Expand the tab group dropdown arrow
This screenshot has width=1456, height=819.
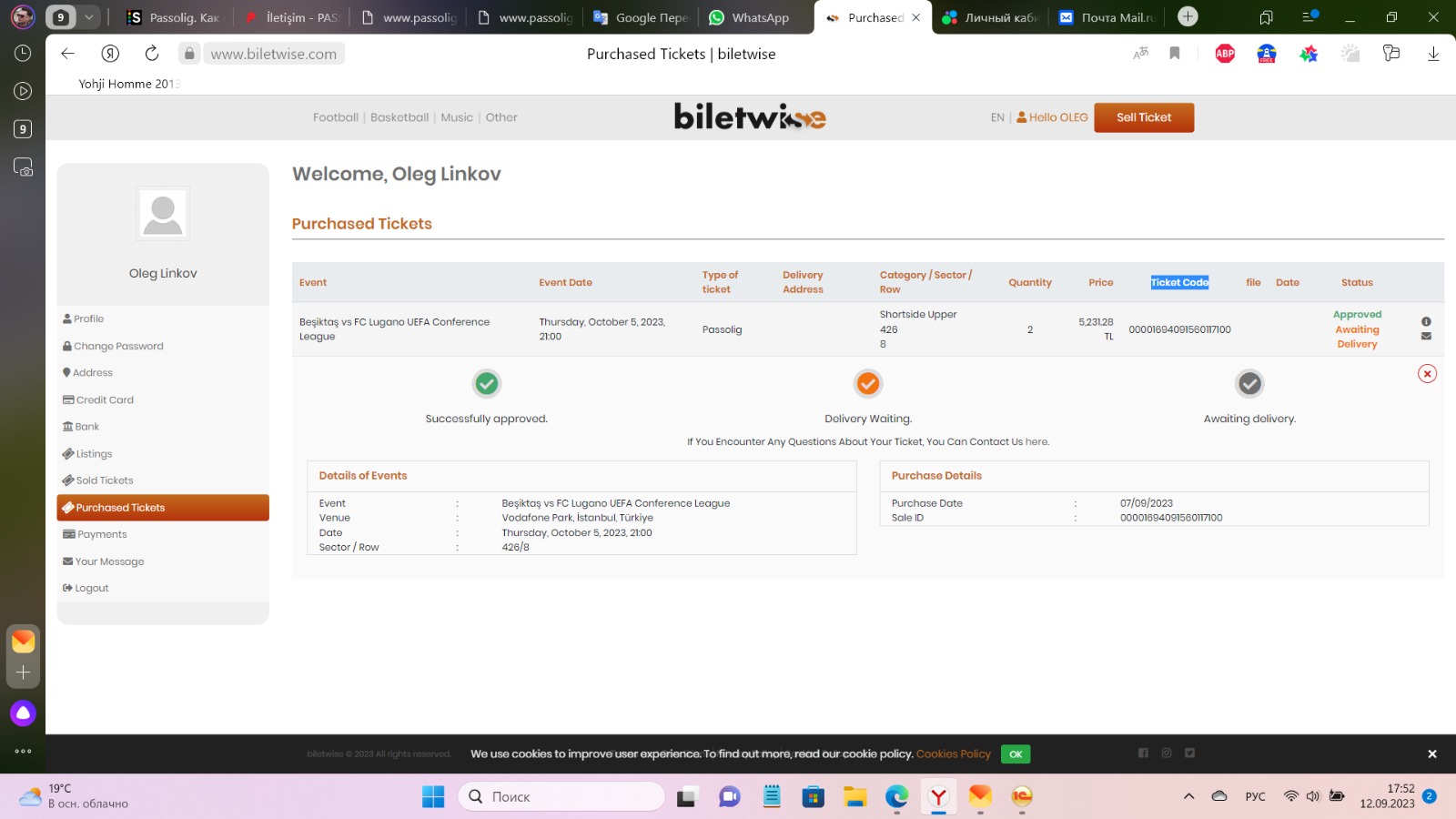[89, 17]
